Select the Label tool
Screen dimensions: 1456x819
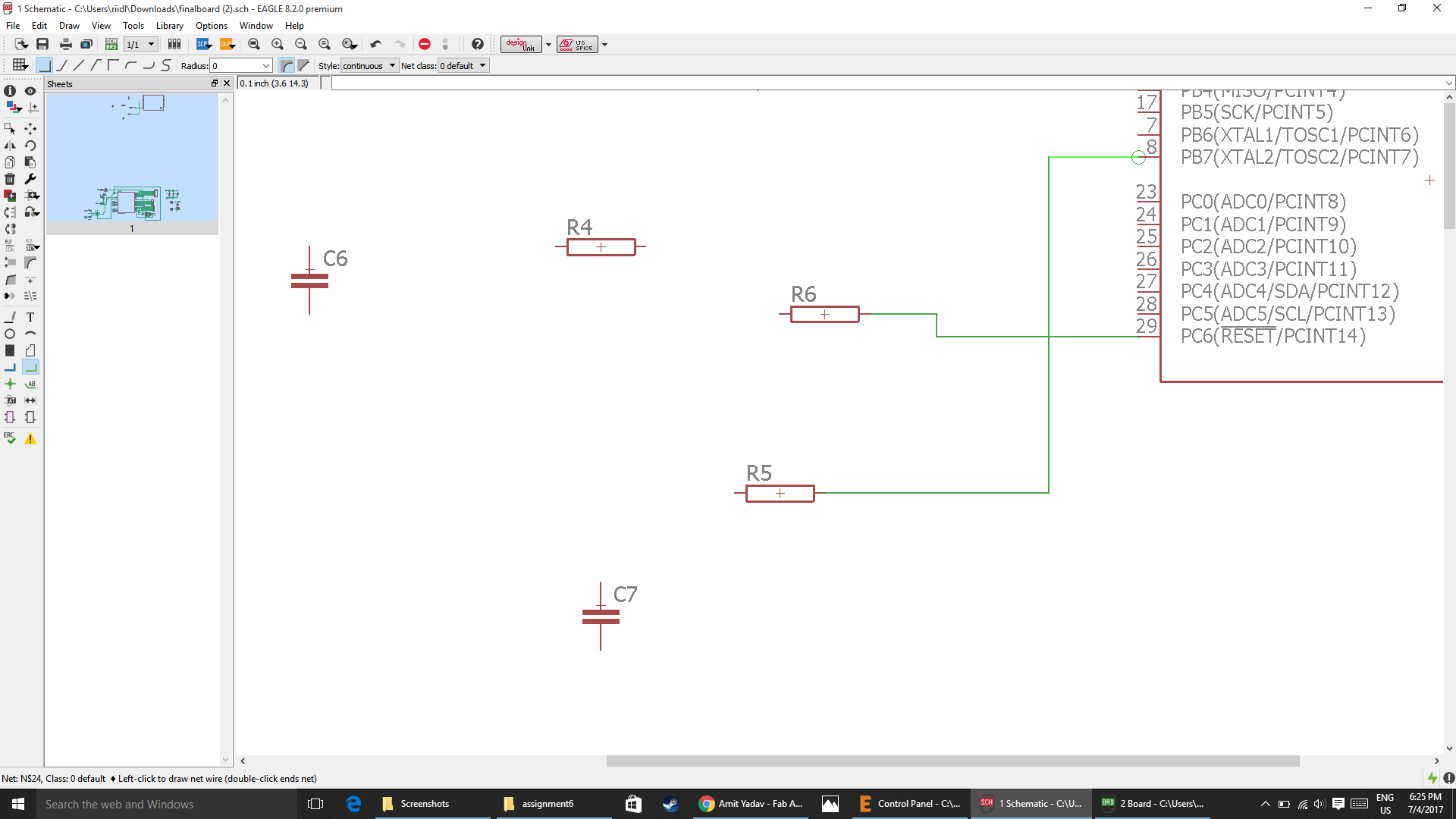point(30,384)
